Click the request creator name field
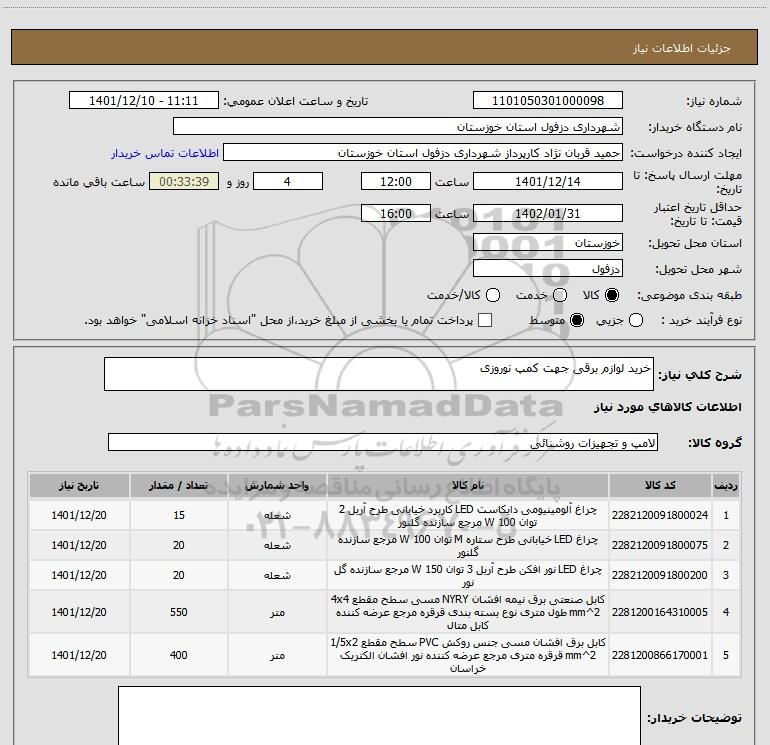Image resolution: width=770 pixels, height=745 pixels. tap(423, 153)
